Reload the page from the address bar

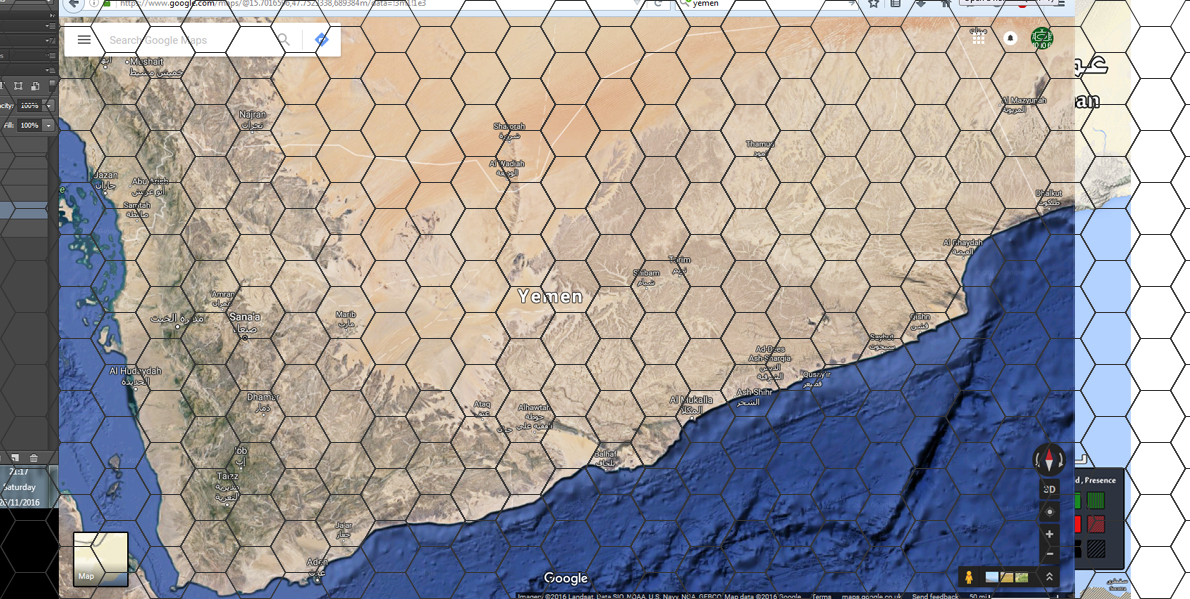[x=657, y=3]
